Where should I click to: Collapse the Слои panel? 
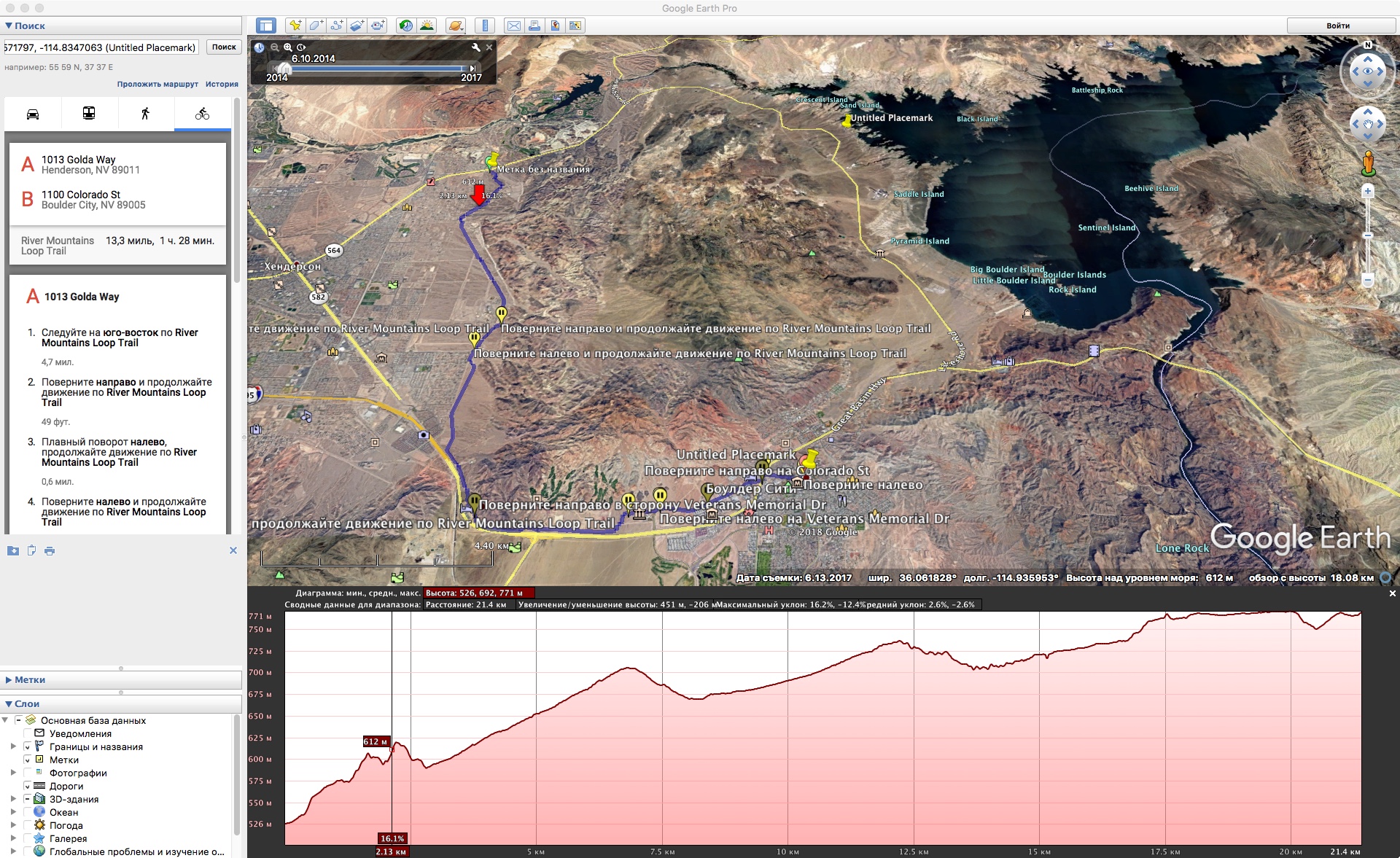point(9,703)
